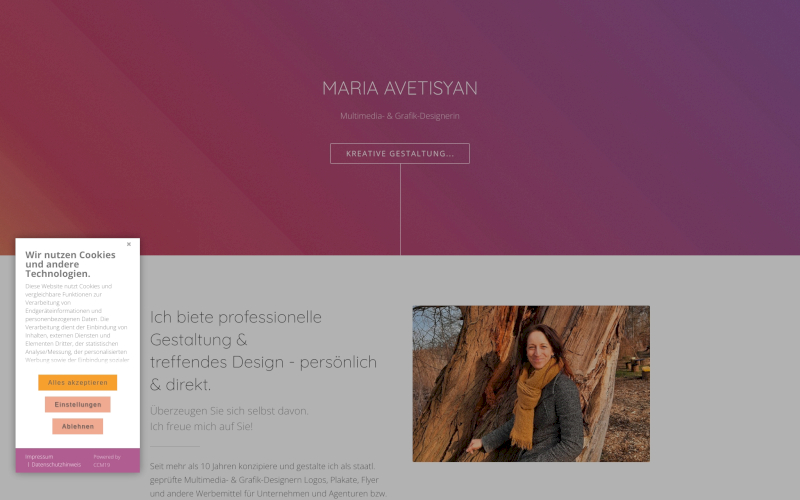Click the 'treffendes Design - persönlich' line
Image resolution: width=800 pixels, height=500 pixels.
(263, 362)
